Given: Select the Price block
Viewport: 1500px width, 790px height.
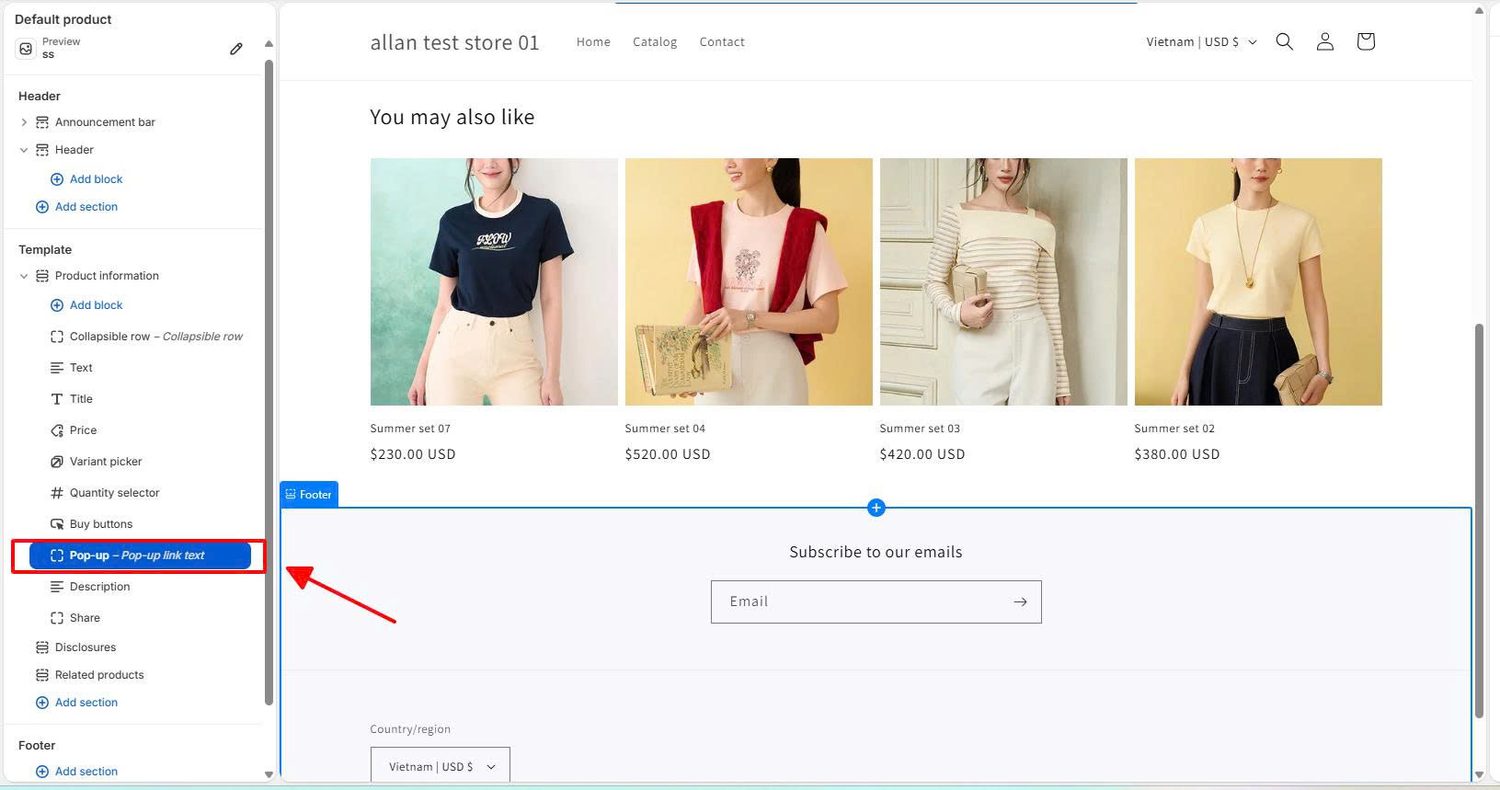Looking at the screenshot, I should click(83, 430).
